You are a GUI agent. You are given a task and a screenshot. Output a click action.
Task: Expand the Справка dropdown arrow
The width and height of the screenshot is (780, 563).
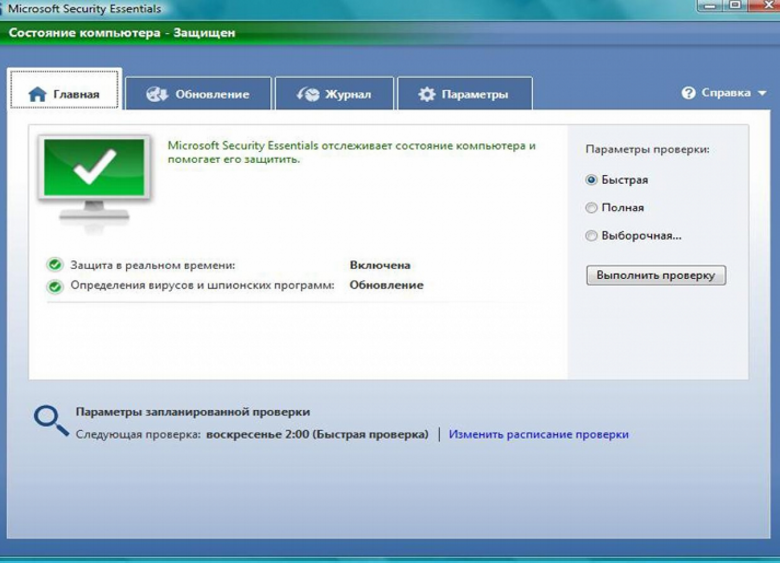point(762,93)
